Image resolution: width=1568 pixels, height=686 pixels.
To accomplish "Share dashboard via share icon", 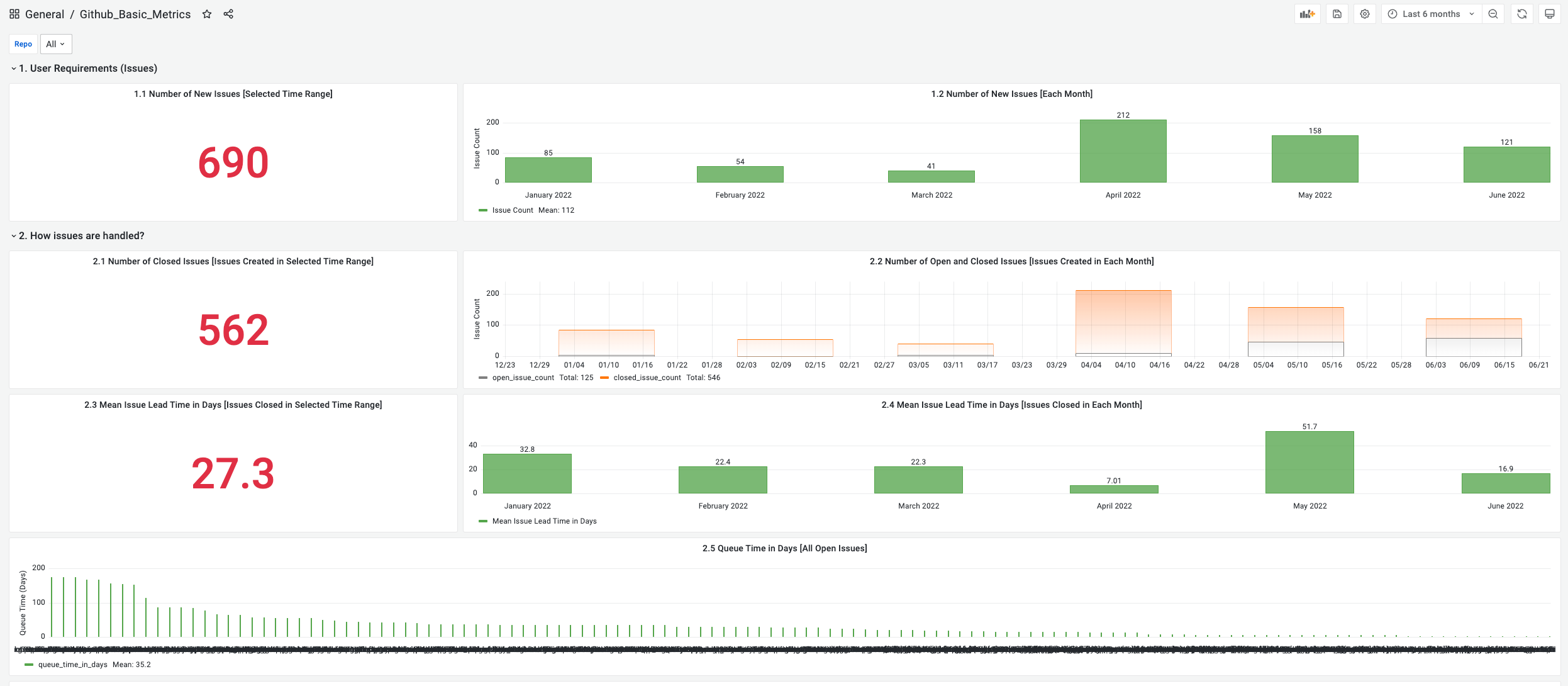I will tap(228, 14).
